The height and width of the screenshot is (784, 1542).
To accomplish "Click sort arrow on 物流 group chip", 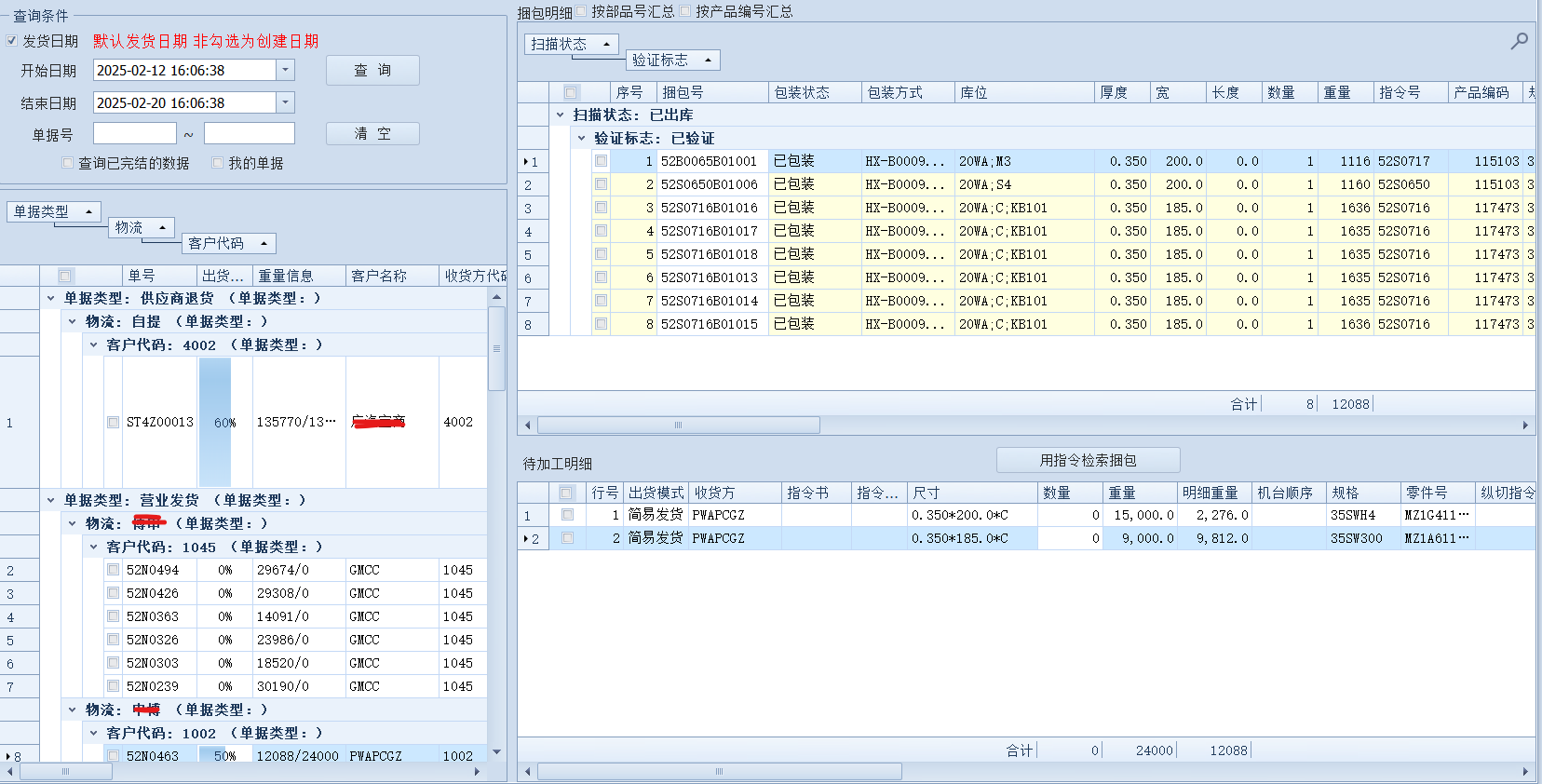I will (162, 227).
